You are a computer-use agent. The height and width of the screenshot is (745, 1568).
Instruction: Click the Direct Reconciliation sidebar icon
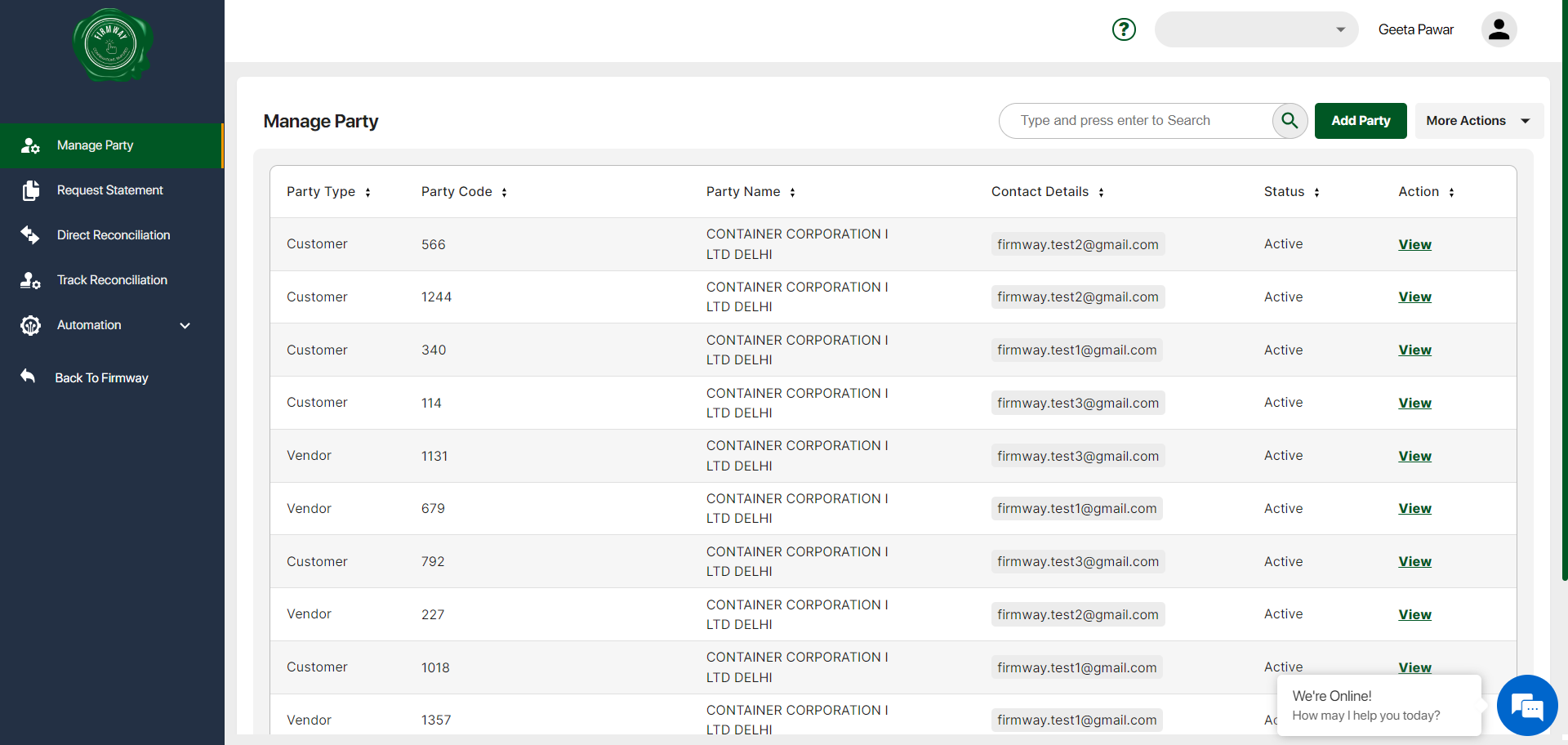point(30,235)
